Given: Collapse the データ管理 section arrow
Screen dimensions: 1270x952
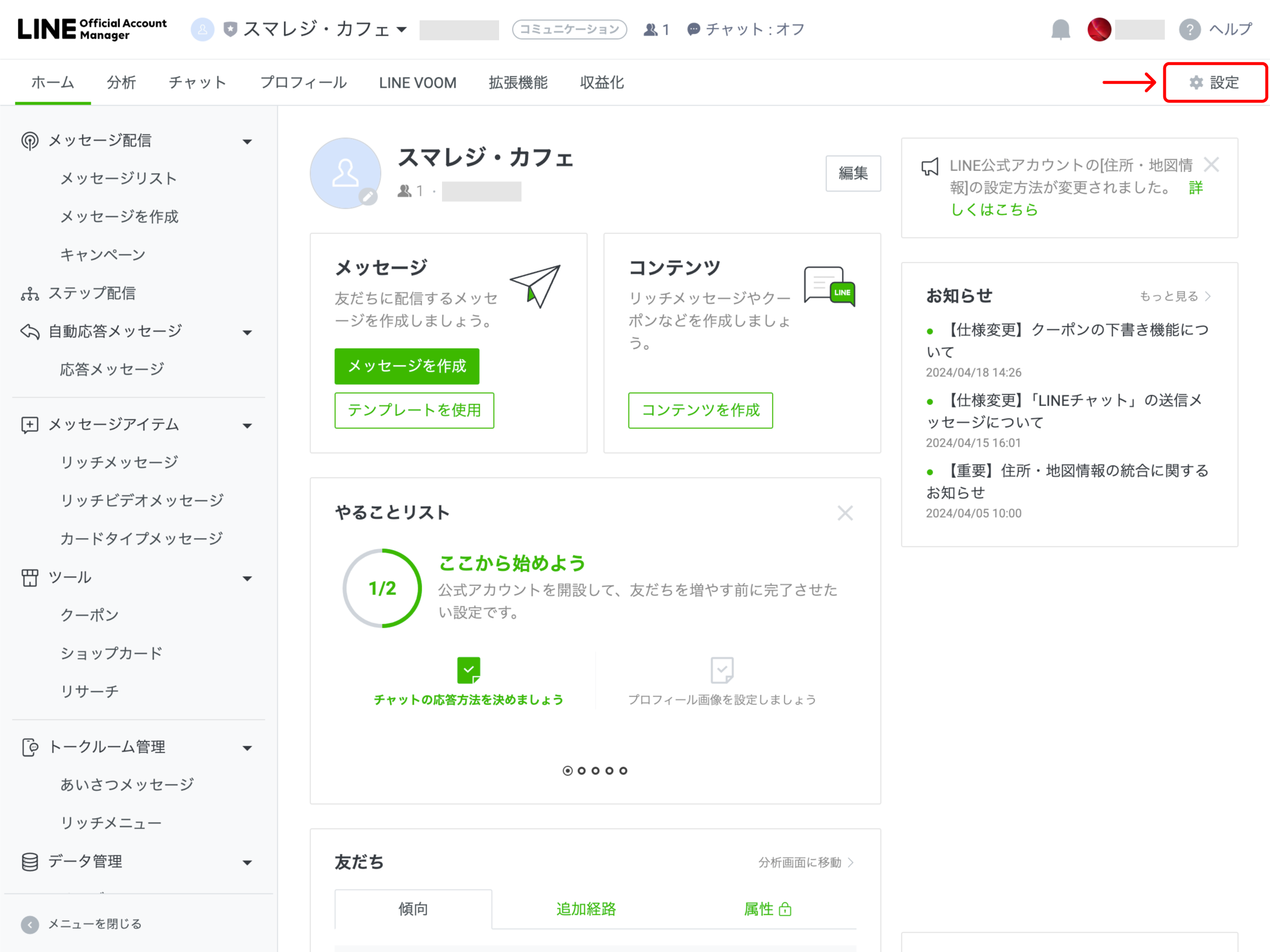Looking at the screenshot, I should [248, 862].
